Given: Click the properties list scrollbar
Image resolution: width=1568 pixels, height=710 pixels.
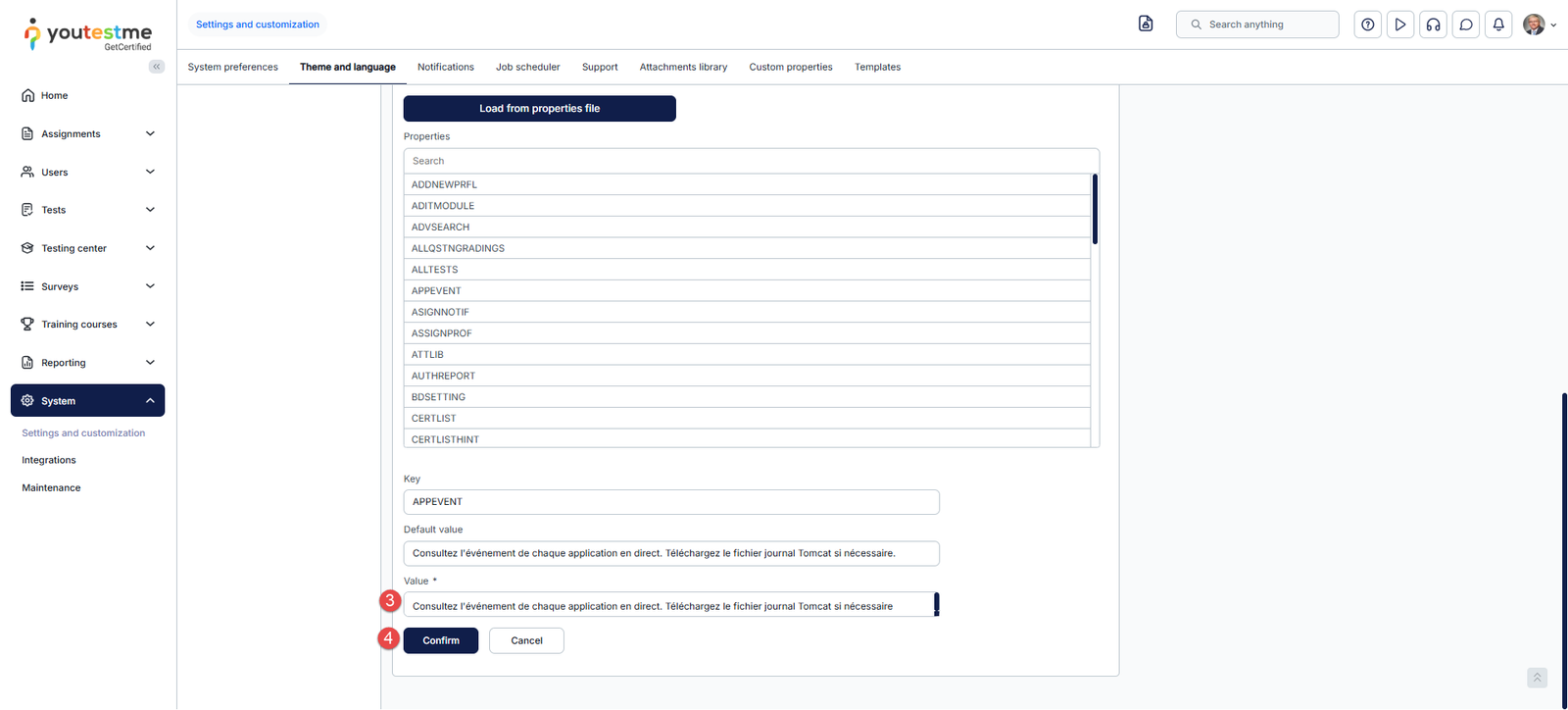Looking at the screenshot, I should [x=1095, y=210].
